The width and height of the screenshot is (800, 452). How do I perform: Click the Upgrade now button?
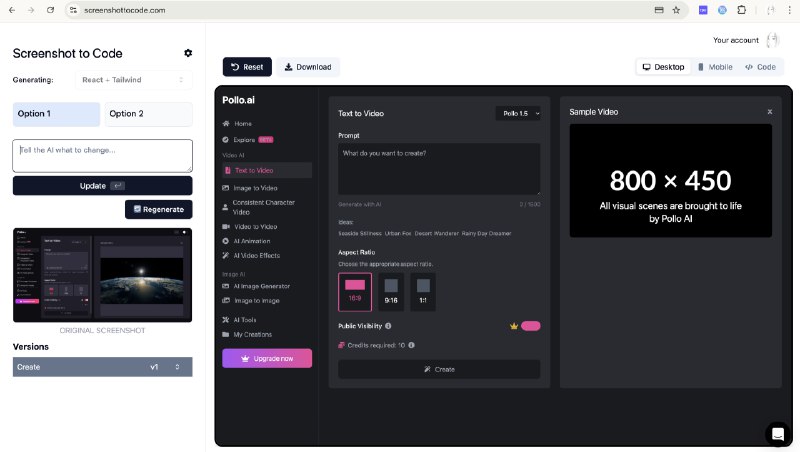tap(267, 358)
